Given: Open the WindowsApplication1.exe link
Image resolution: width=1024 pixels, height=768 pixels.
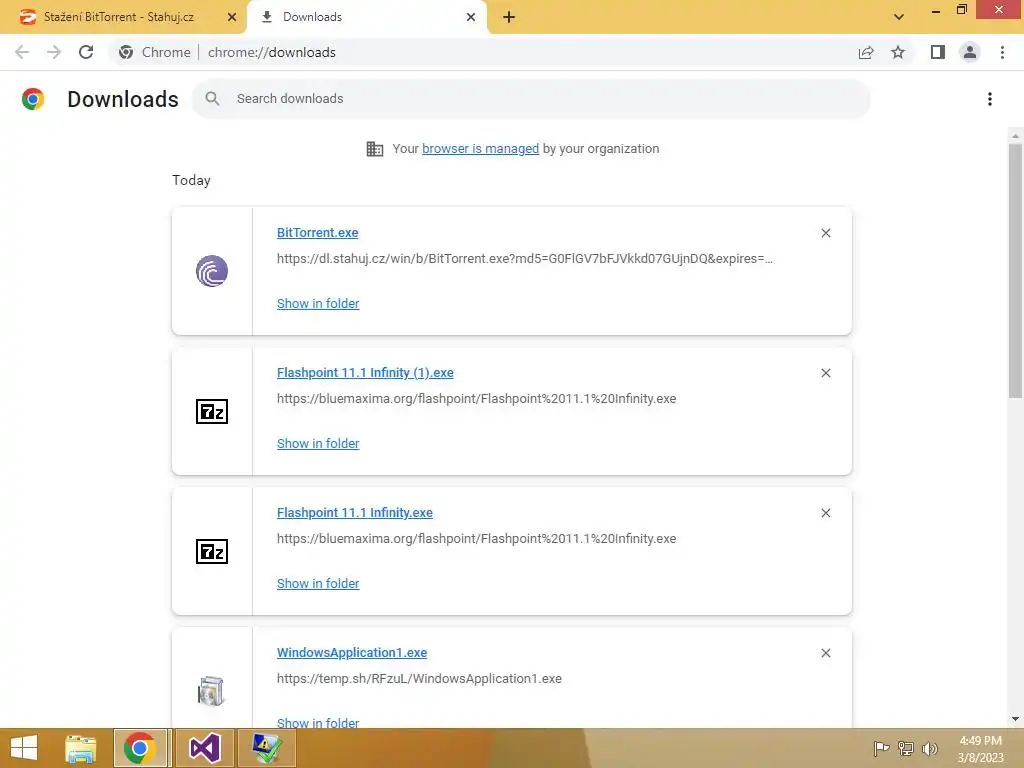Looking at the screenshot, I should coord(352,652).
